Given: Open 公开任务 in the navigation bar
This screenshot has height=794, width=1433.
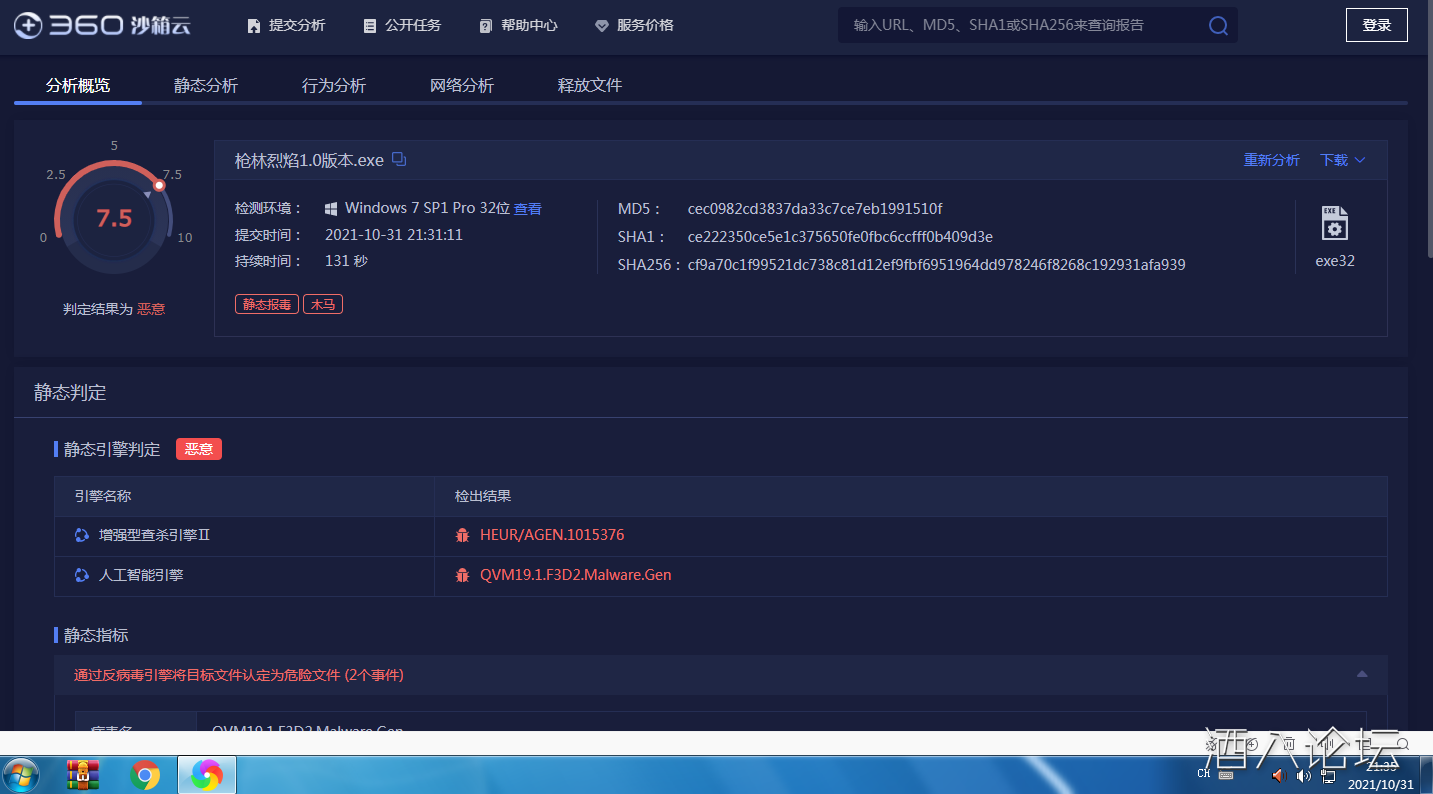Looking at the screenshot, I should pos(402,26).
